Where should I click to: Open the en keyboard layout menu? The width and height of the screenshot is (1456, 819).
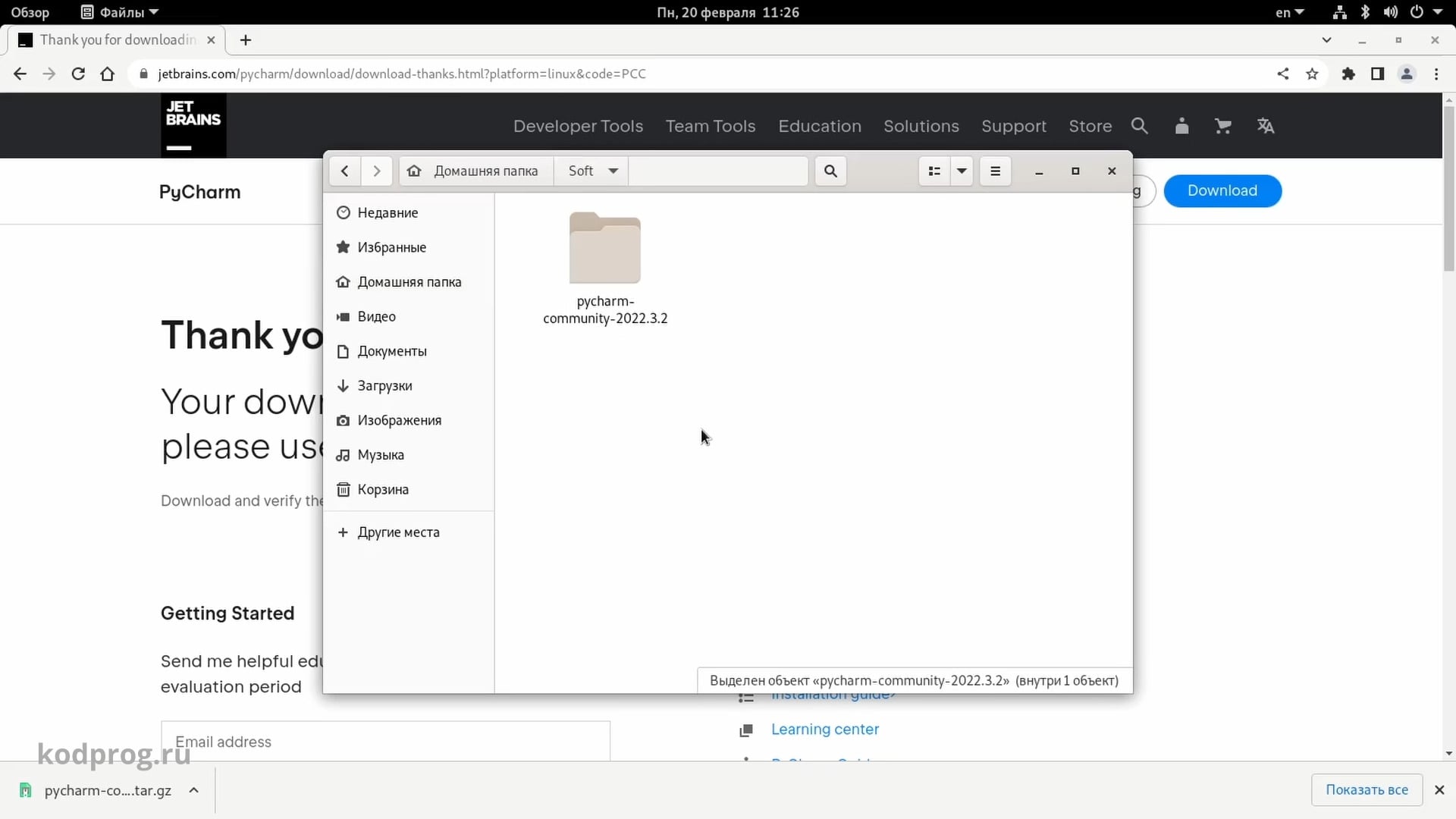[1289, 12]
